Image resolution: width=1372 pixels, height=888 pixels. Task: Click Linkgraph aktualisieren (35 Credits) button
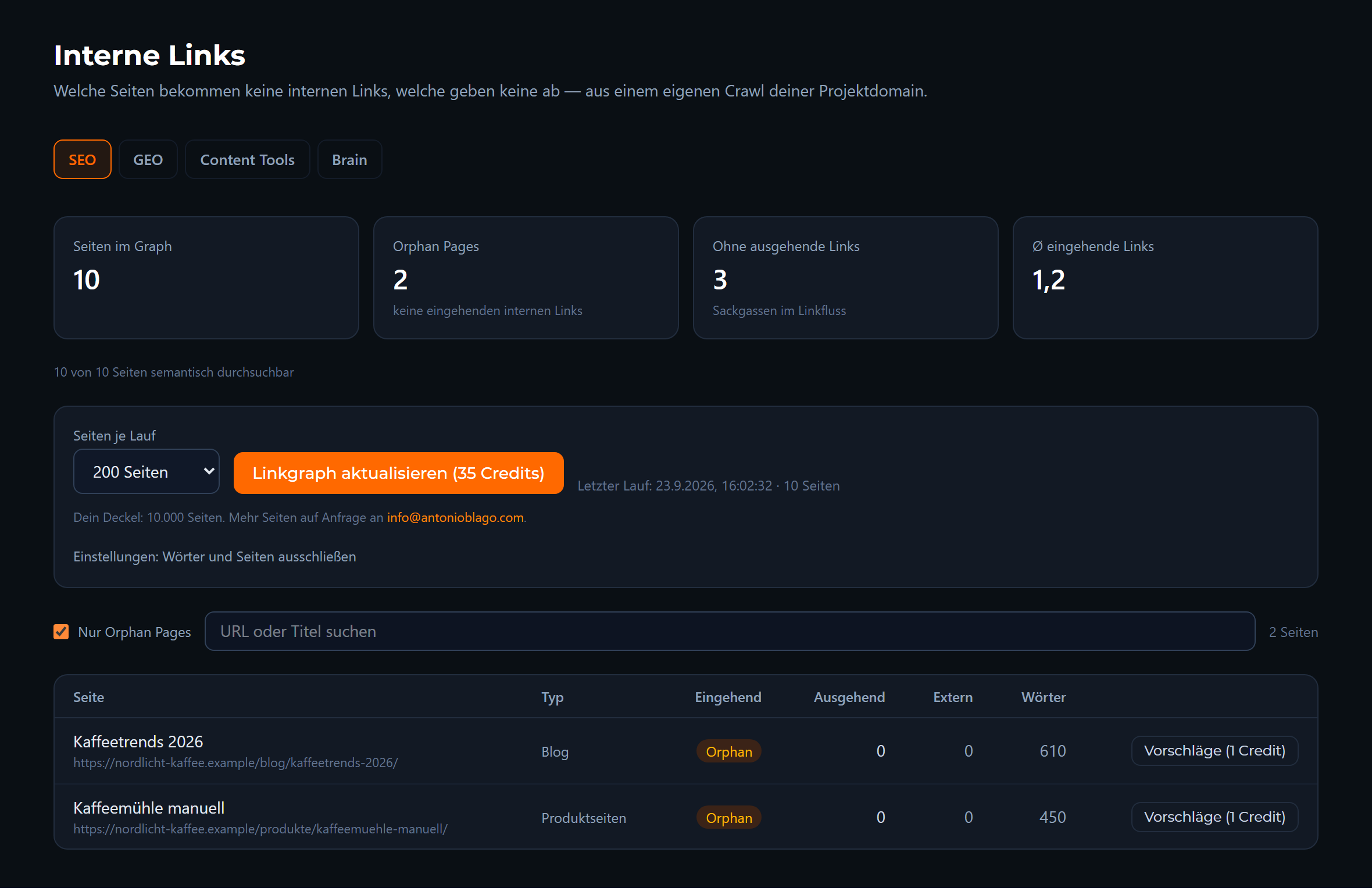398,473
